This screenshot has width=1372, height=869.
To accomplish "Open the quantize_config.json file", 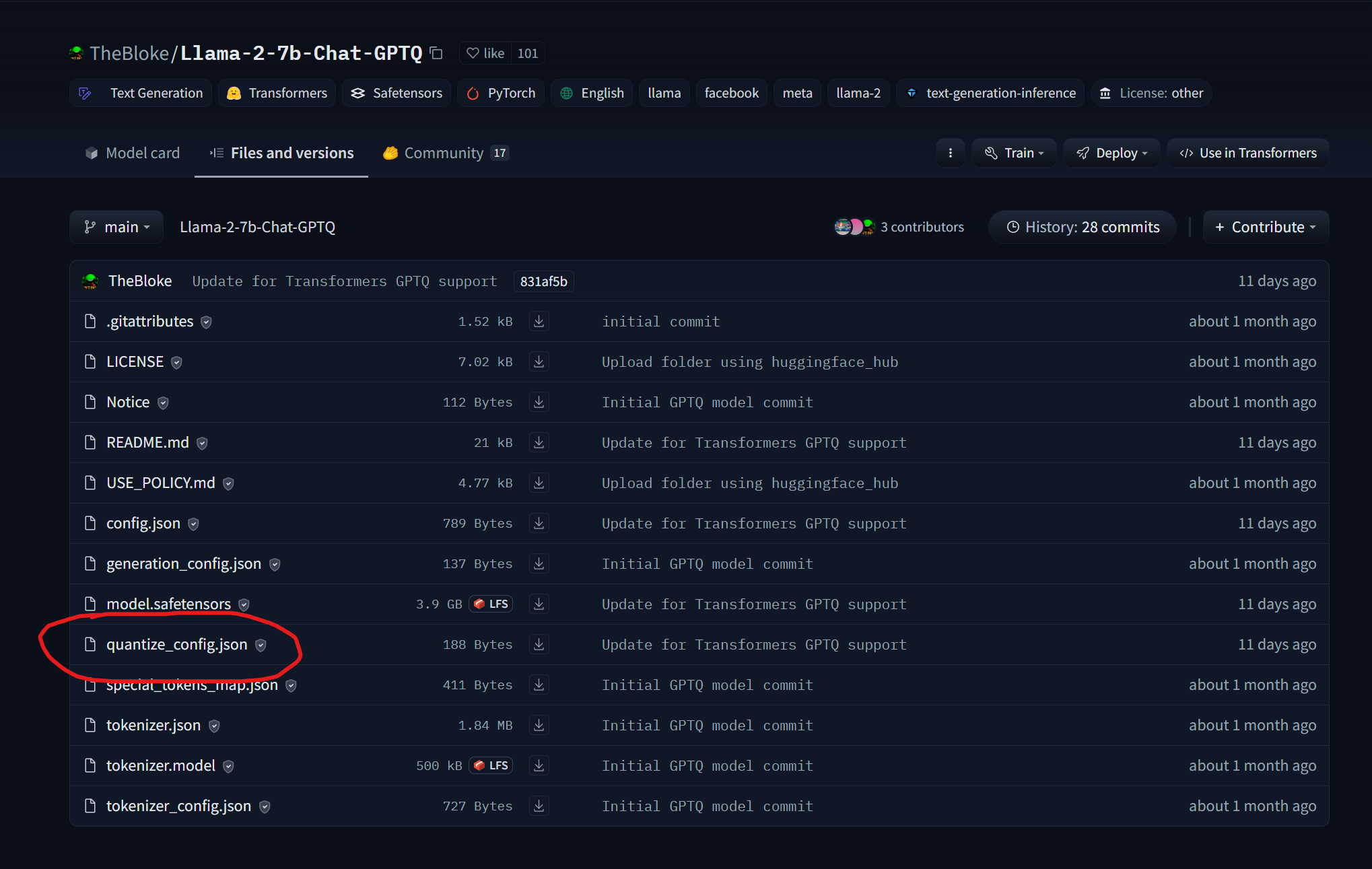I will [x=176, y=644].
